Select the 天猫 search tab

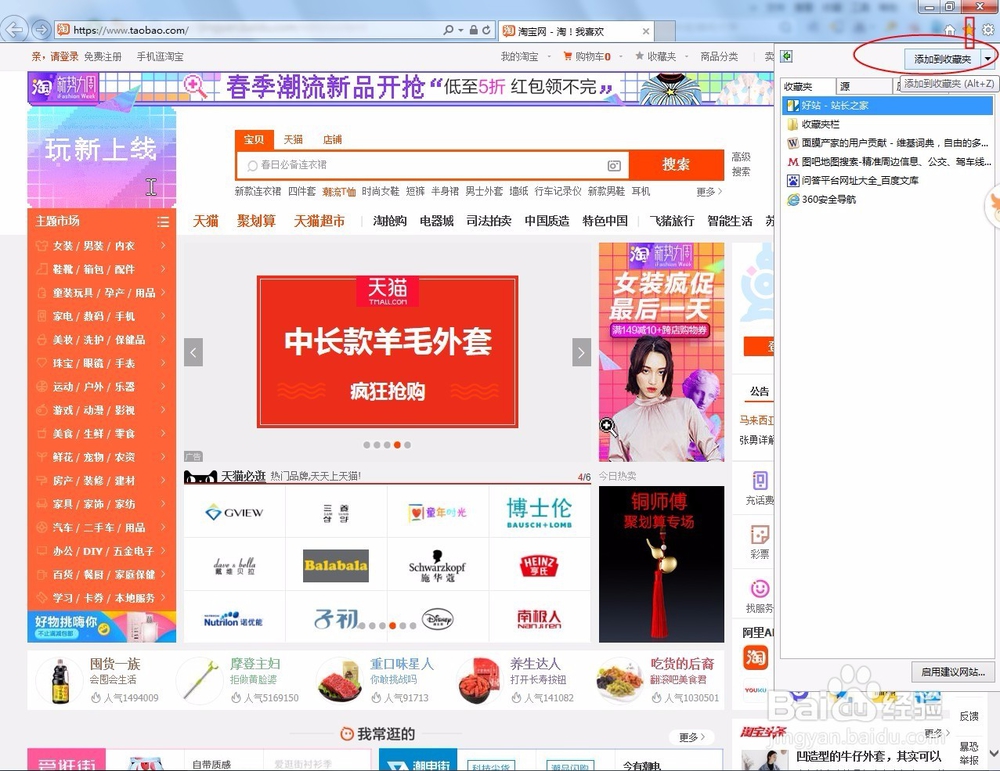click(x=293, y=140)
